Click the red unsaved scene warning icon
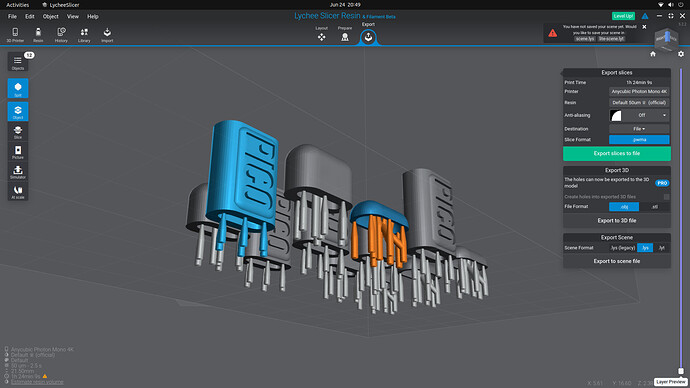This screenshot has width=690, height=388. coord(553,33)
